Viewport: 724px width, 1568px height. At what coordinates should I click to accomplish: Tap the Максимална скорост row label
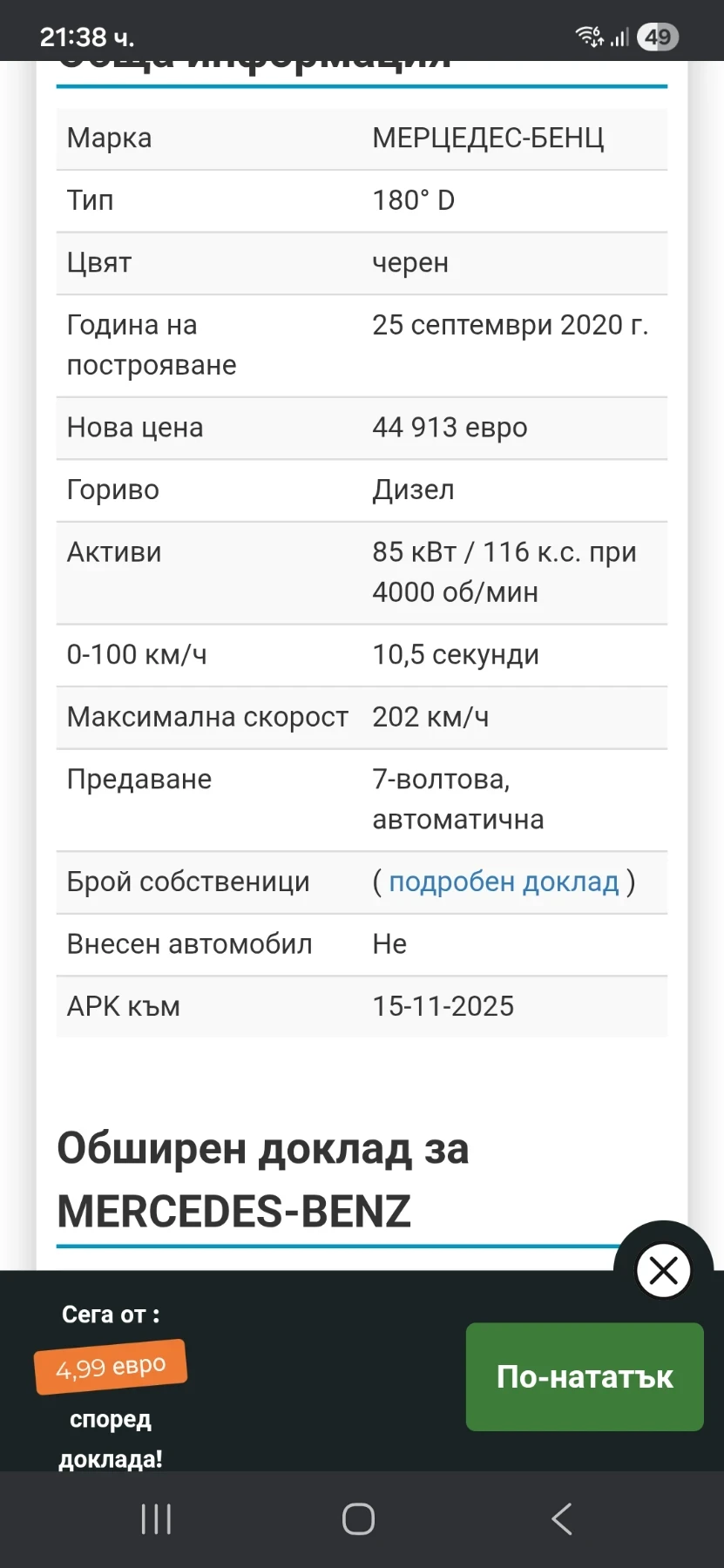click(207, 717)
